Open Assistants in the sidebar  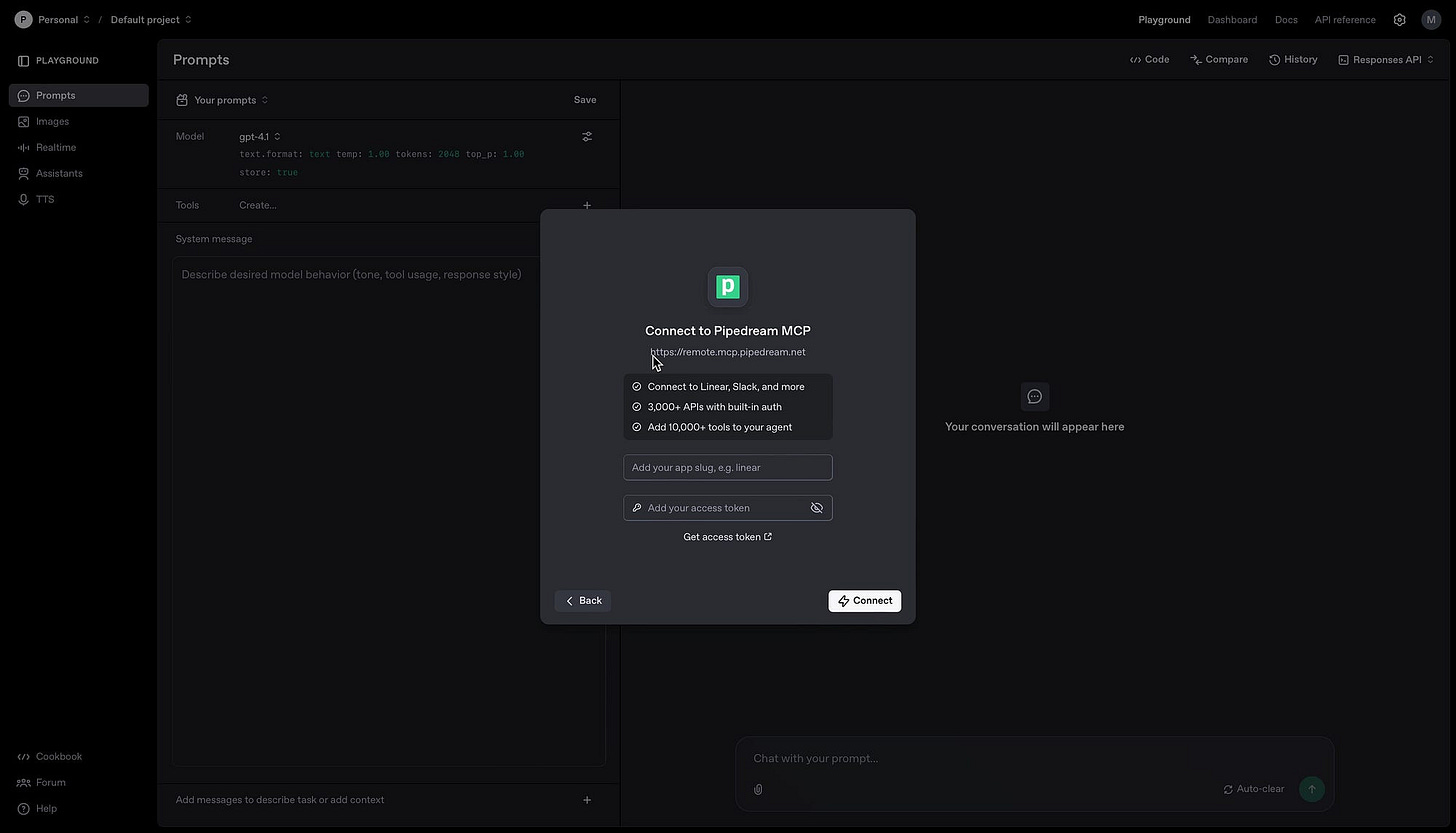pyautogui.click(x=79, y=174)
